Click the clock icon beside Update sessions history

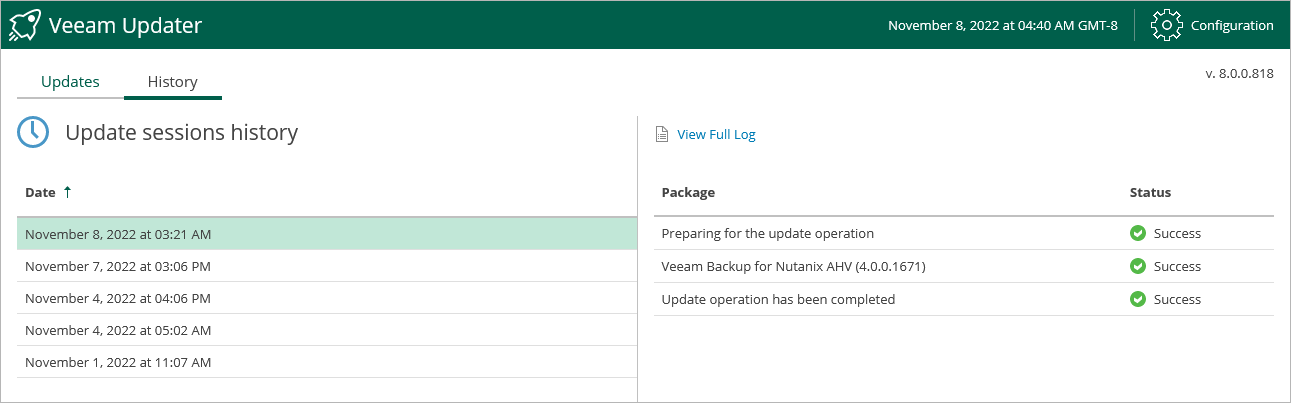pyautogui.click(x=34, y=132)
